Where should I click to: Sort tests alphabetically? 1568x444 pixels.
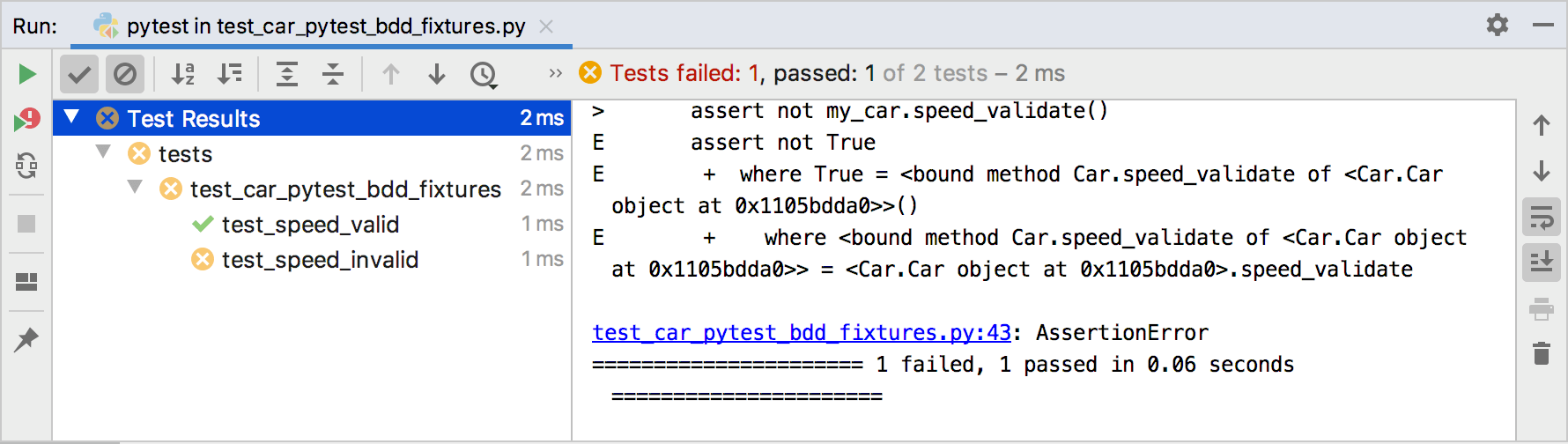[x=183, y=74]
